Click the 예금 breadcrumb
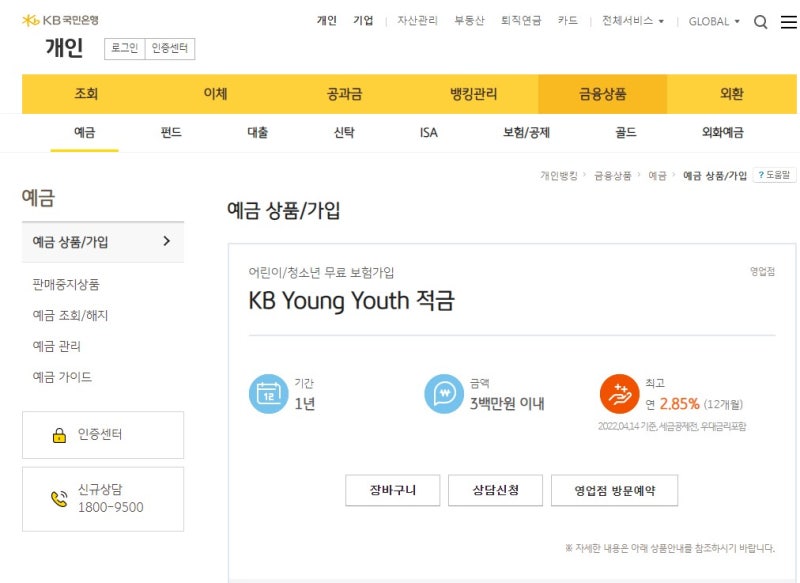Image resolution: width=800 pixels, height=583 pixels. point(657,175)
